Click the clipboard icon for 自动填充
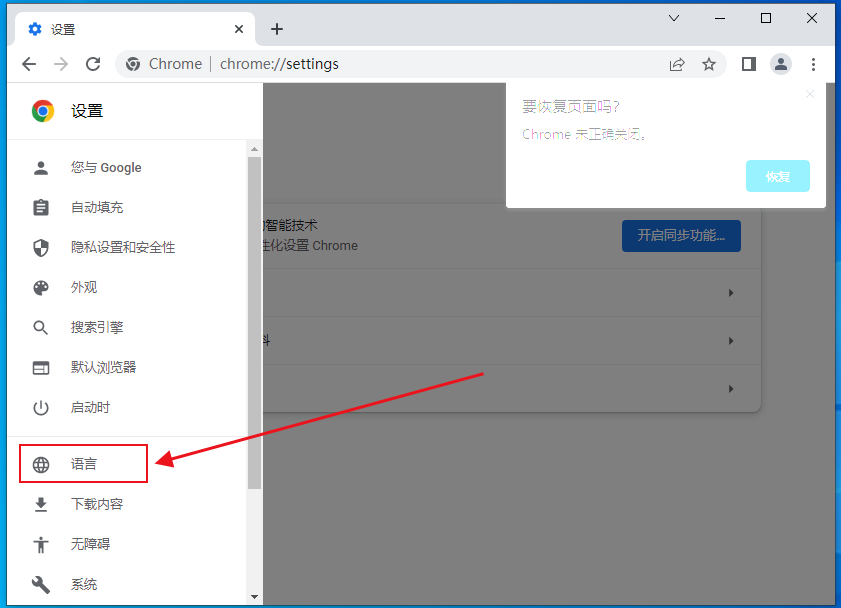841x608 pixels. (x=41, y=207)
